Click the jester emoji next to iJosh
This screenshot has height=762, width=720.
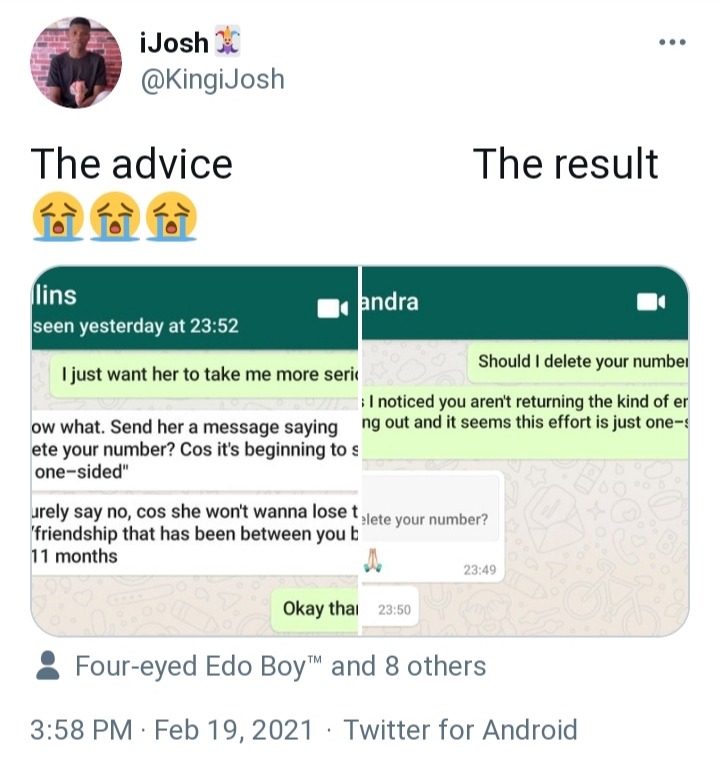(x=227, y=42)
